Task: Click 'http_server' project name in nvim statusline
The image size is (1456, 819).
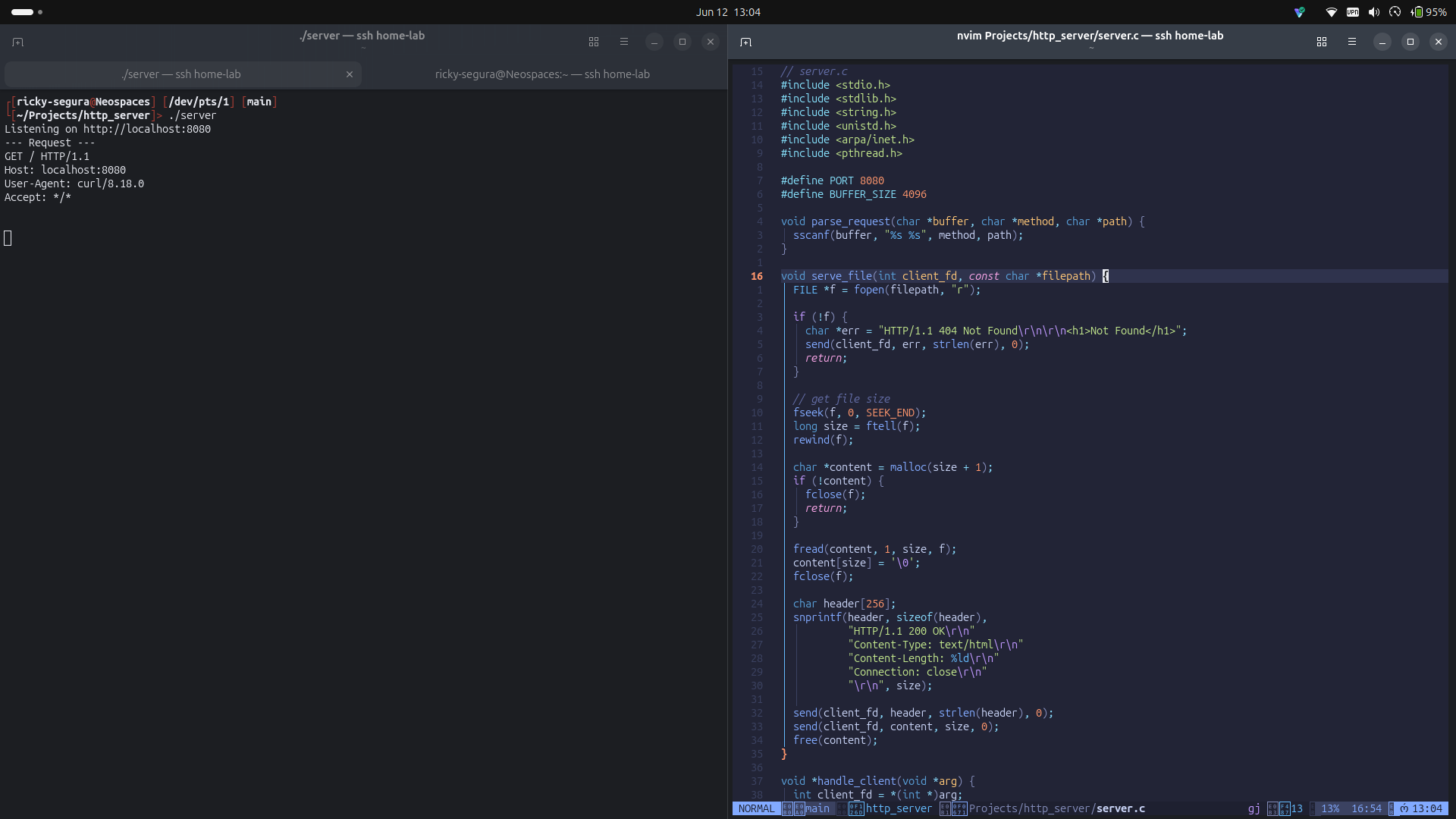Action: click(899, 808)
